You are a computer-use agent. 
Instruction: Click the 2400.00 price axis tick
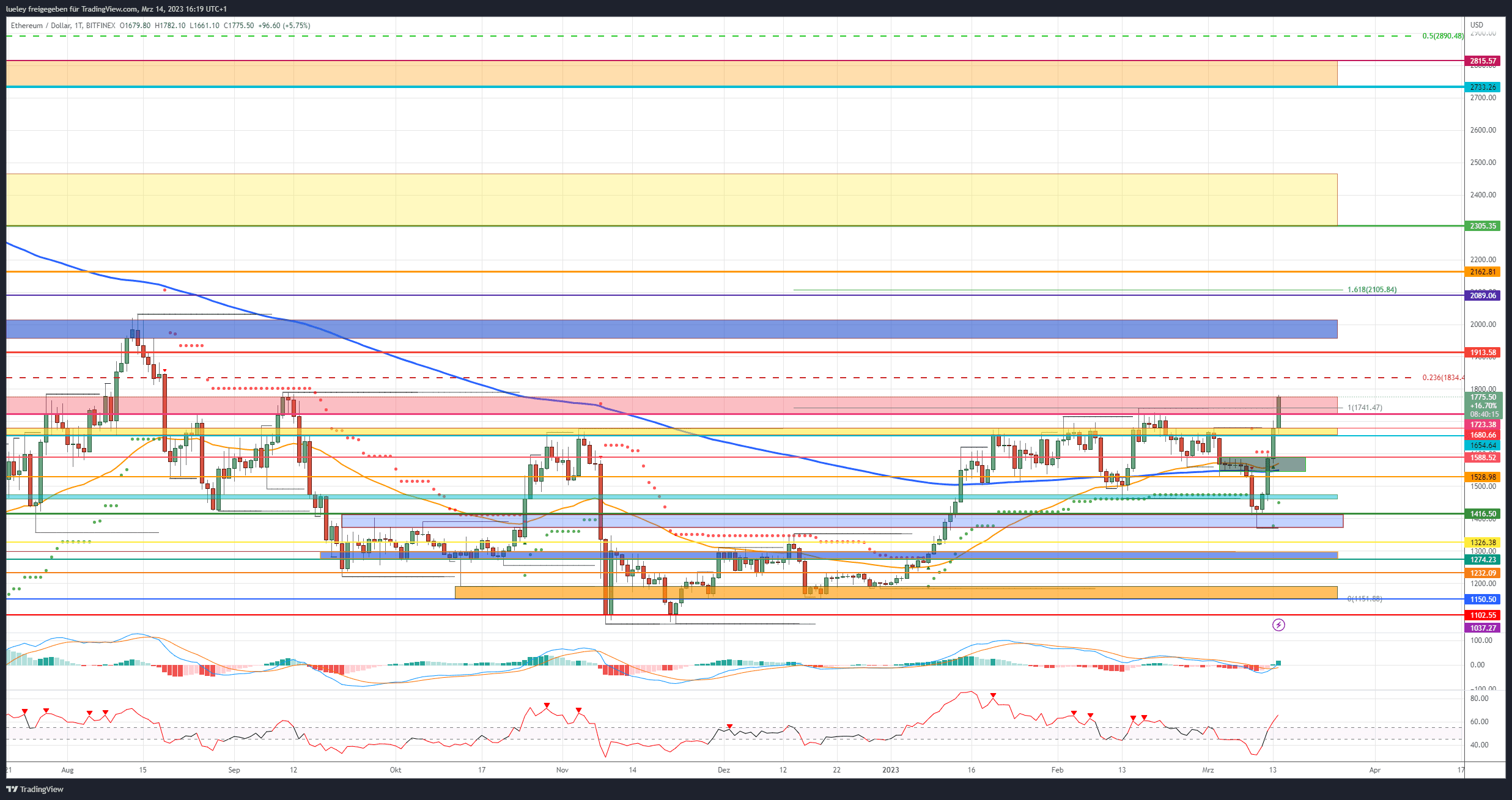[x=1483, y=195]
